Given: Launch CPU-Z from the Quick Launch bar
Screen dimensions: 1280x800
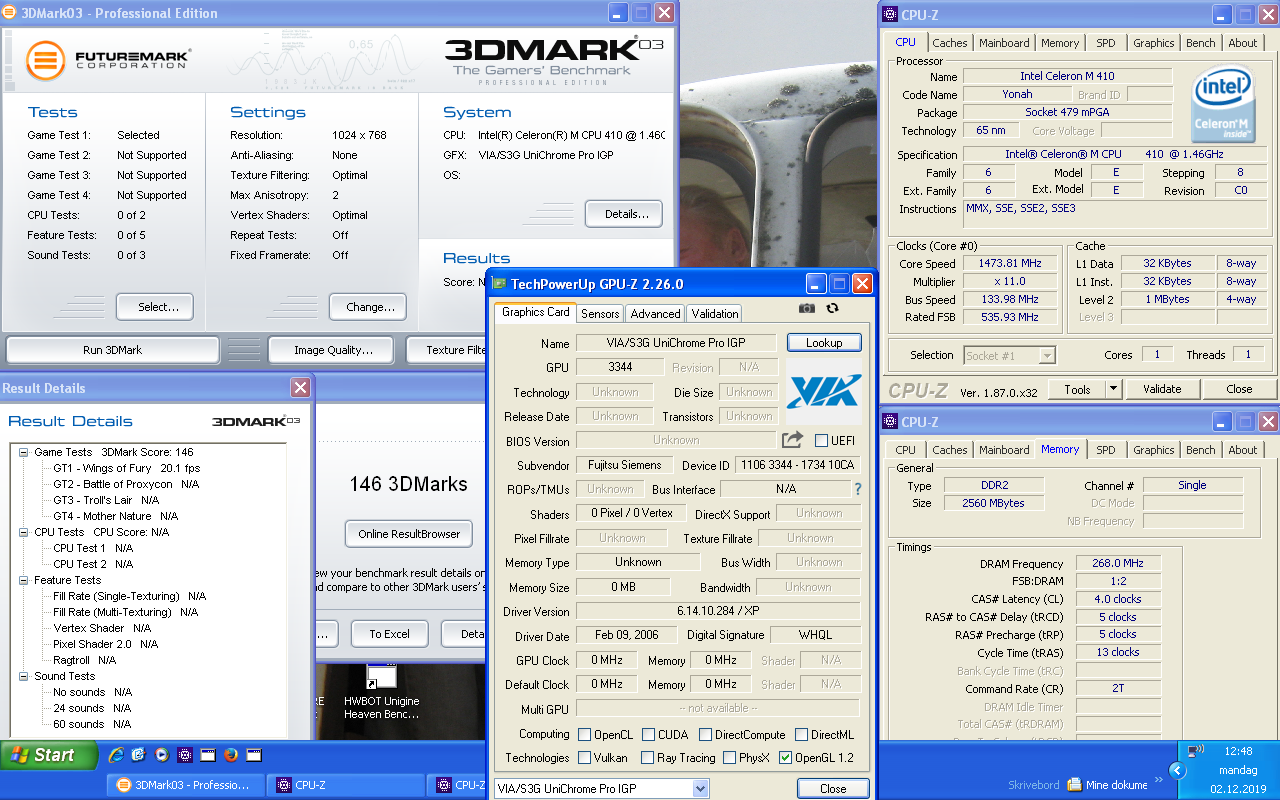Looking at the screenshot, I should point(185,755).
